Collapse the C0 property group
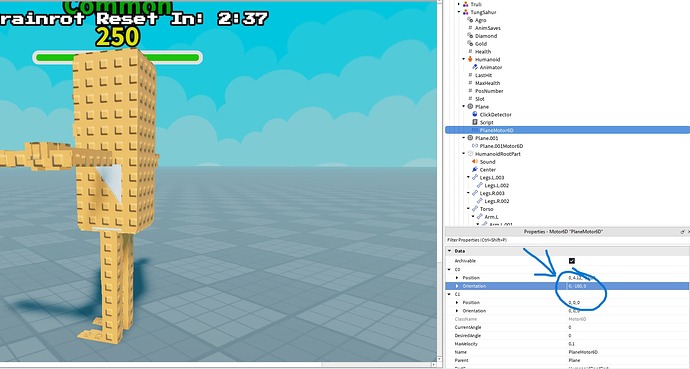Screen dimensions: 690x369 tap(450, 269)
